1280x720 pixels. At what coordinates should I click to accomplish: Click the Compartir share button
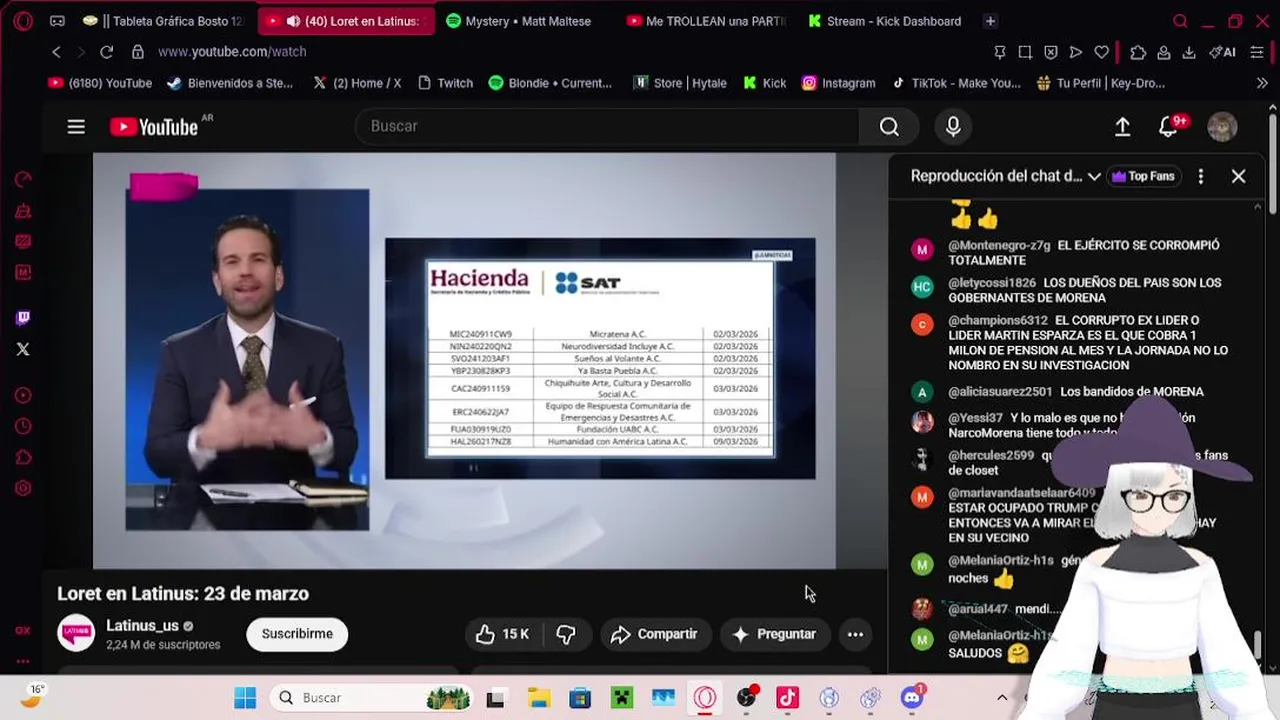pos(655,634)
